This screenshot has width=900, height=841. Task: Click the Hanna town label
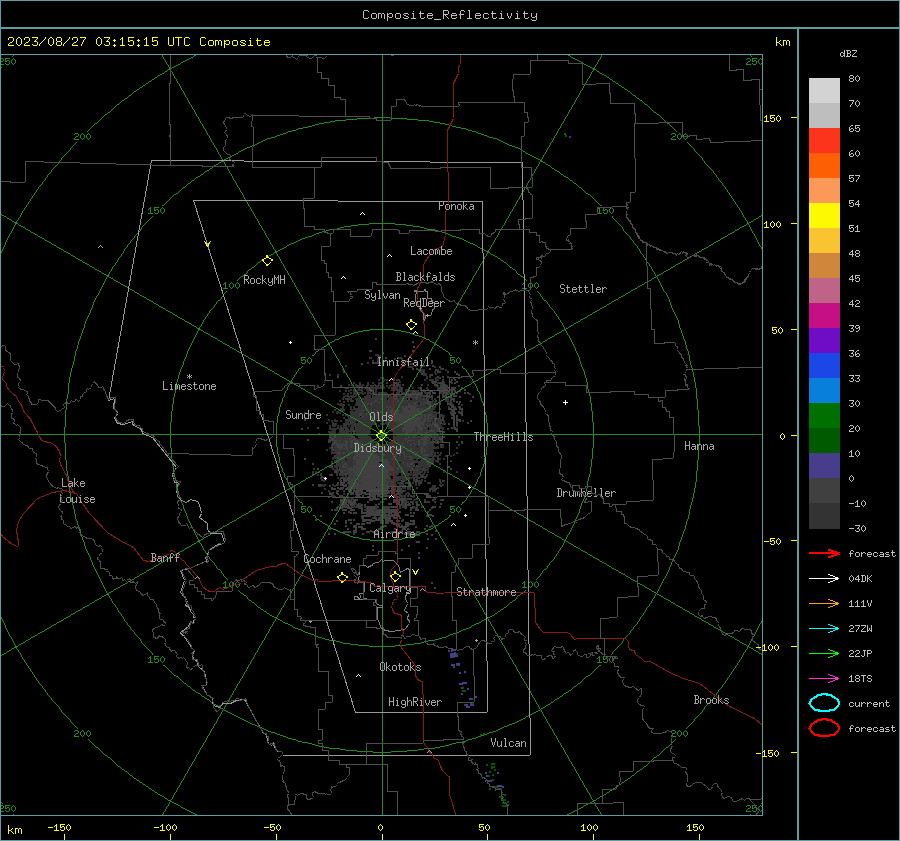tap(699, 446)
